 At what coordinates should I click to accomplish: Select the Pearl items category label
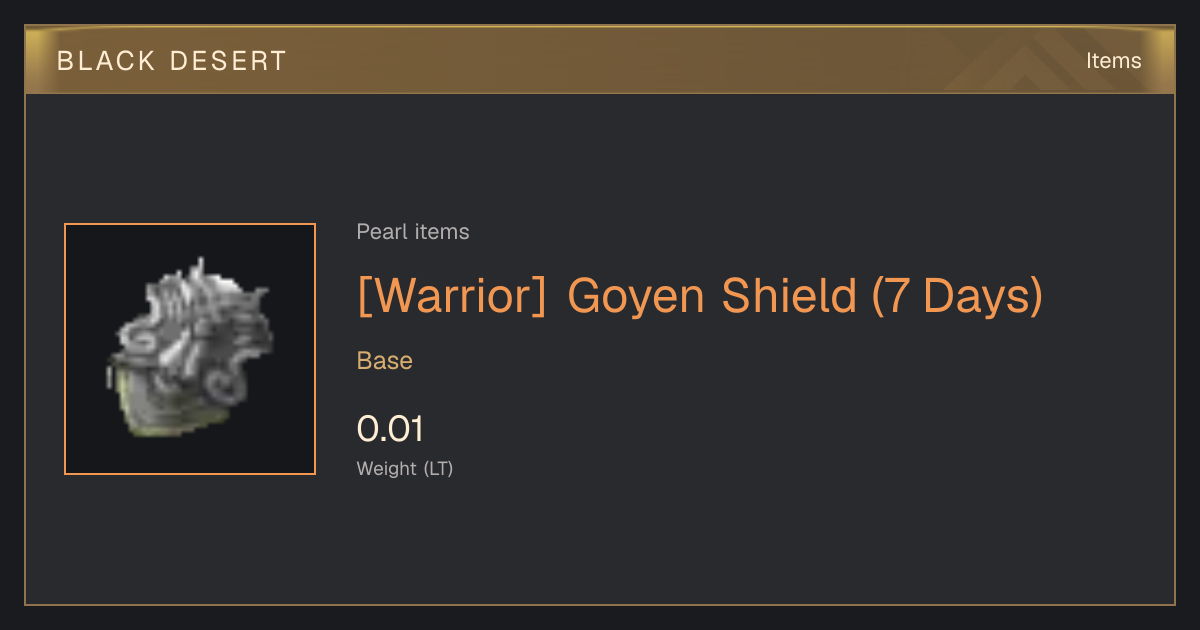click(413, 232)
